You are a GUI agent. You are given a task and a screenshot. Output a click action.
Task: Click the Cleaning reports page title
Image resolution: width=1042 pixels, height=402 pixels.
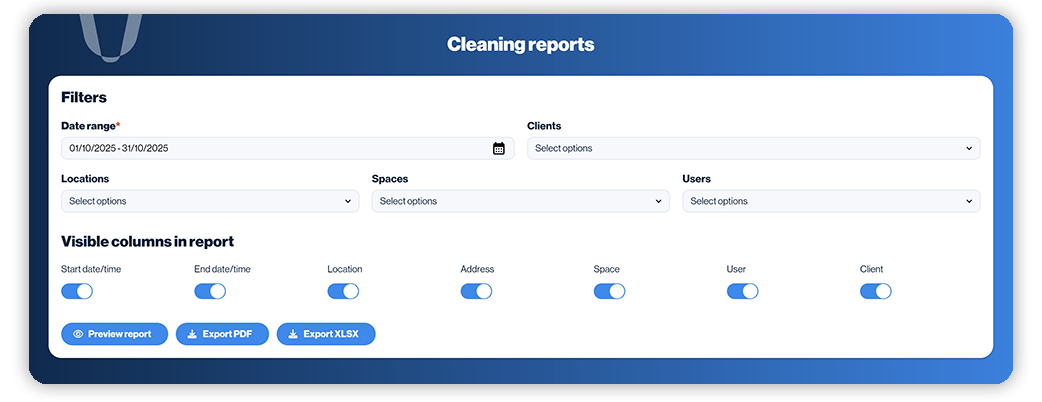[x=520, y=44]
